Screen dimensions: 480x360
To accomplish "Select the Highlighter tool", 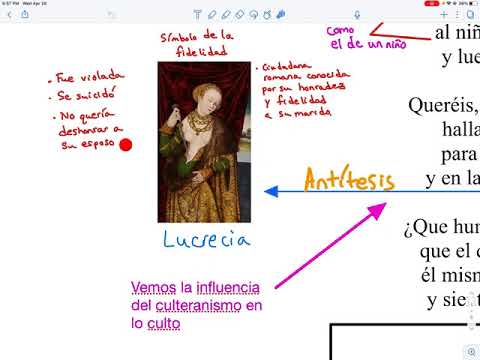I will pos(226,15).
